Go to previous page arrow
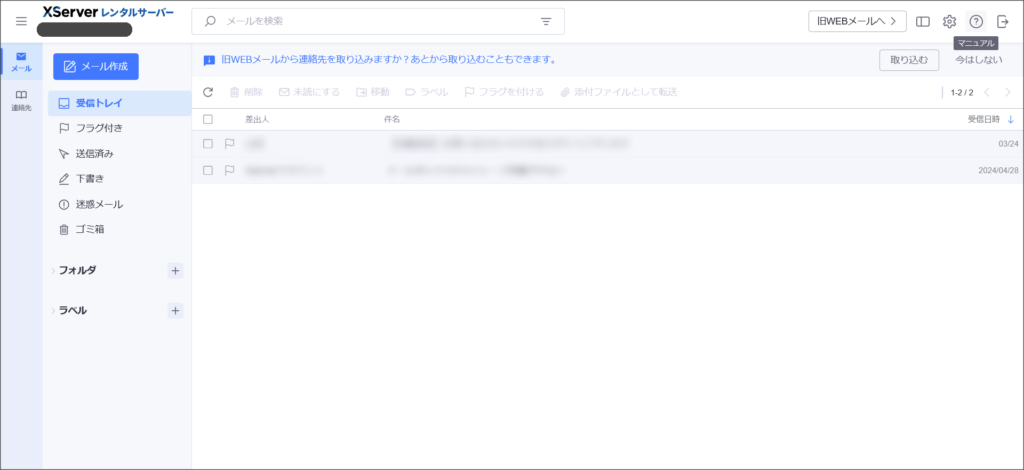The width and height of the screenshot is (1024, 470). 987,92
